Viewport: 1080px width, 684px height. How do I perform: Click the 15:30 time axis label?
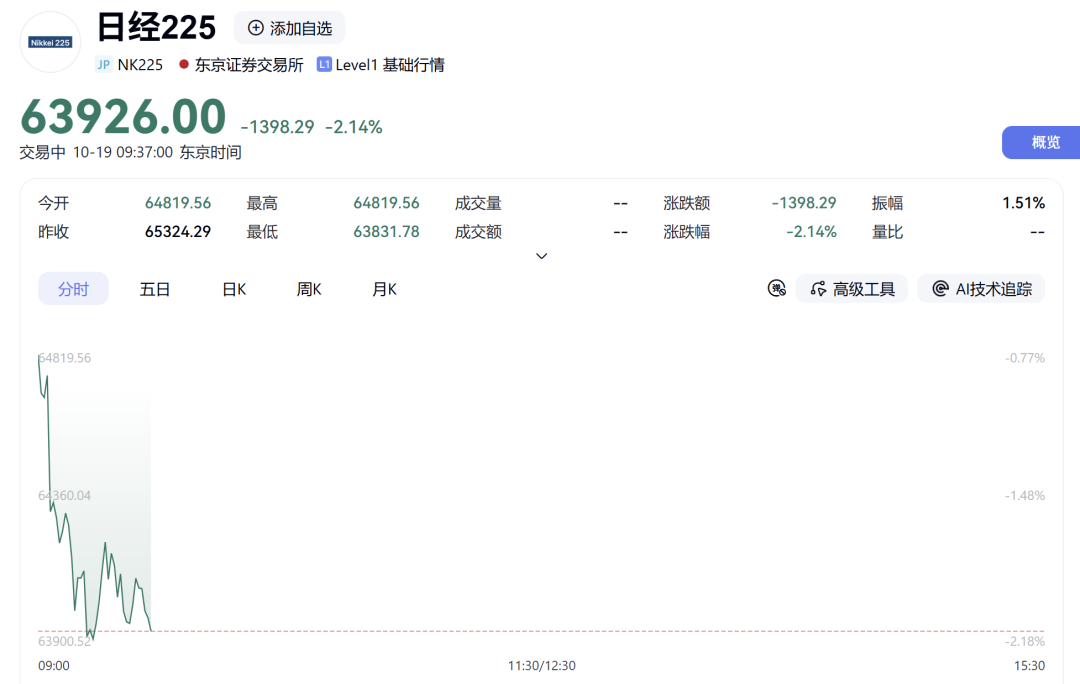(1029, 665)
